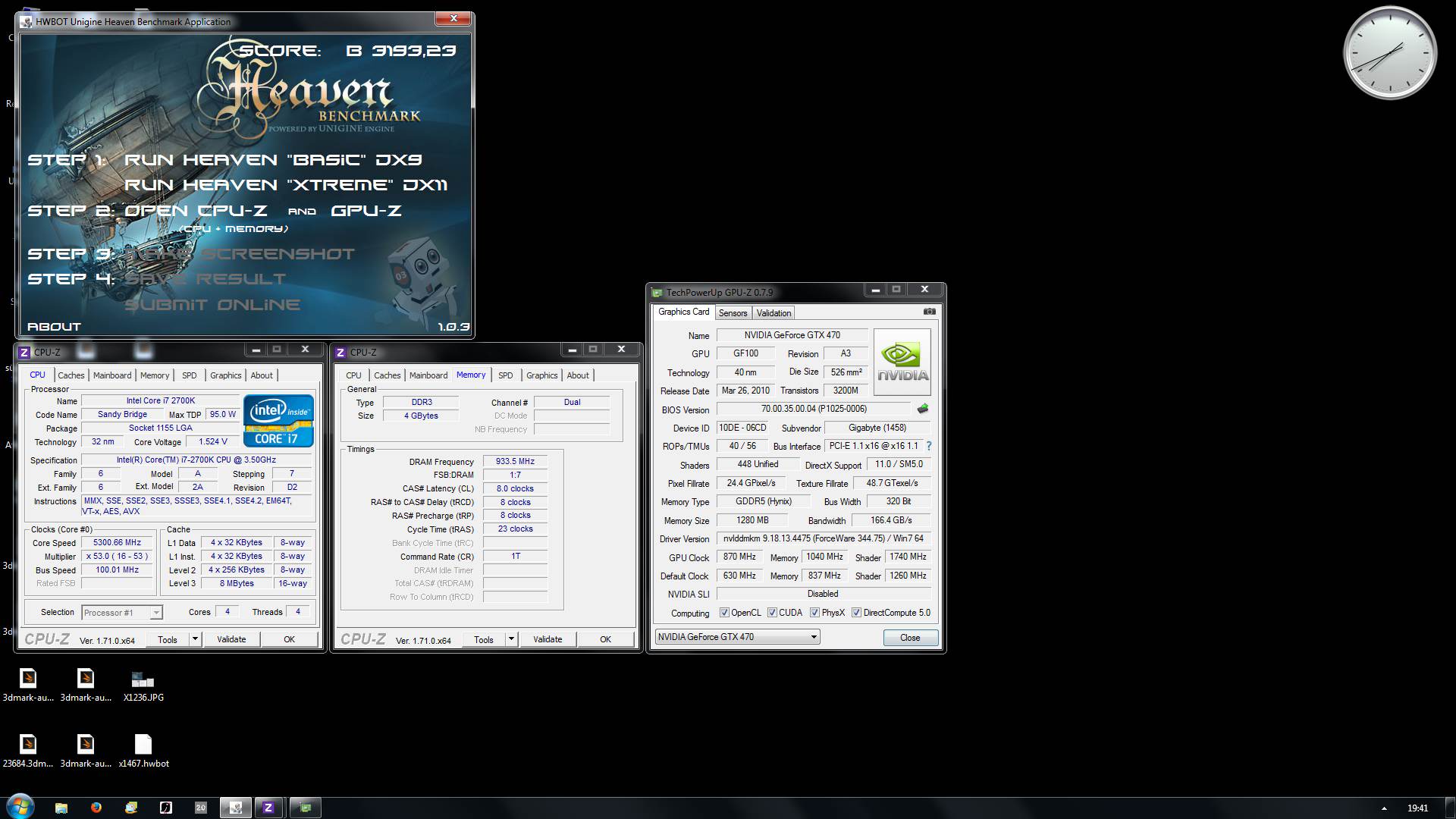Open About tab in CPU-Z memory window

578,375
